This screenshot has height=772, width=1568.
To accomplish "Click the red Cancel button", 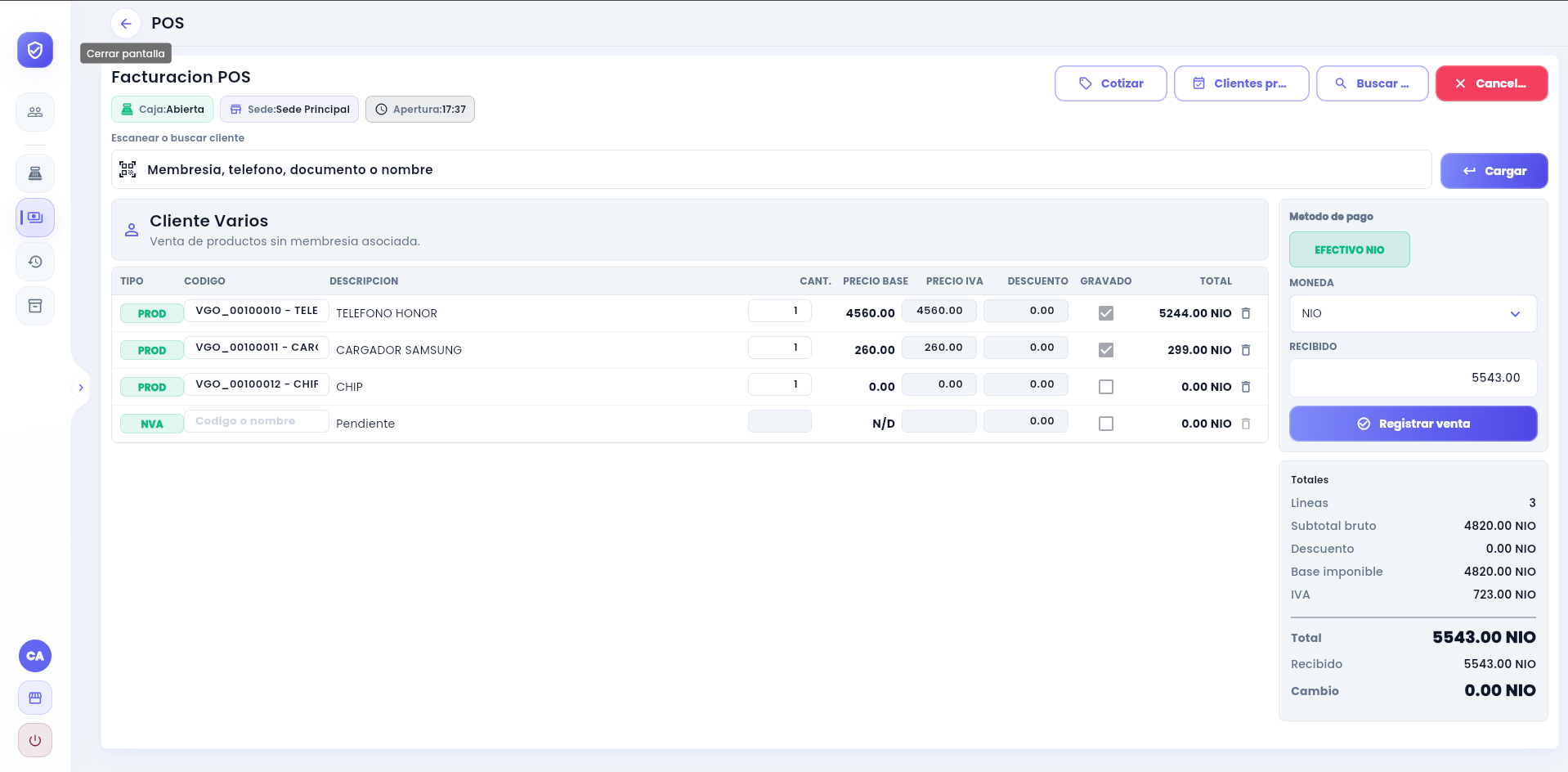I will 1492,83.
